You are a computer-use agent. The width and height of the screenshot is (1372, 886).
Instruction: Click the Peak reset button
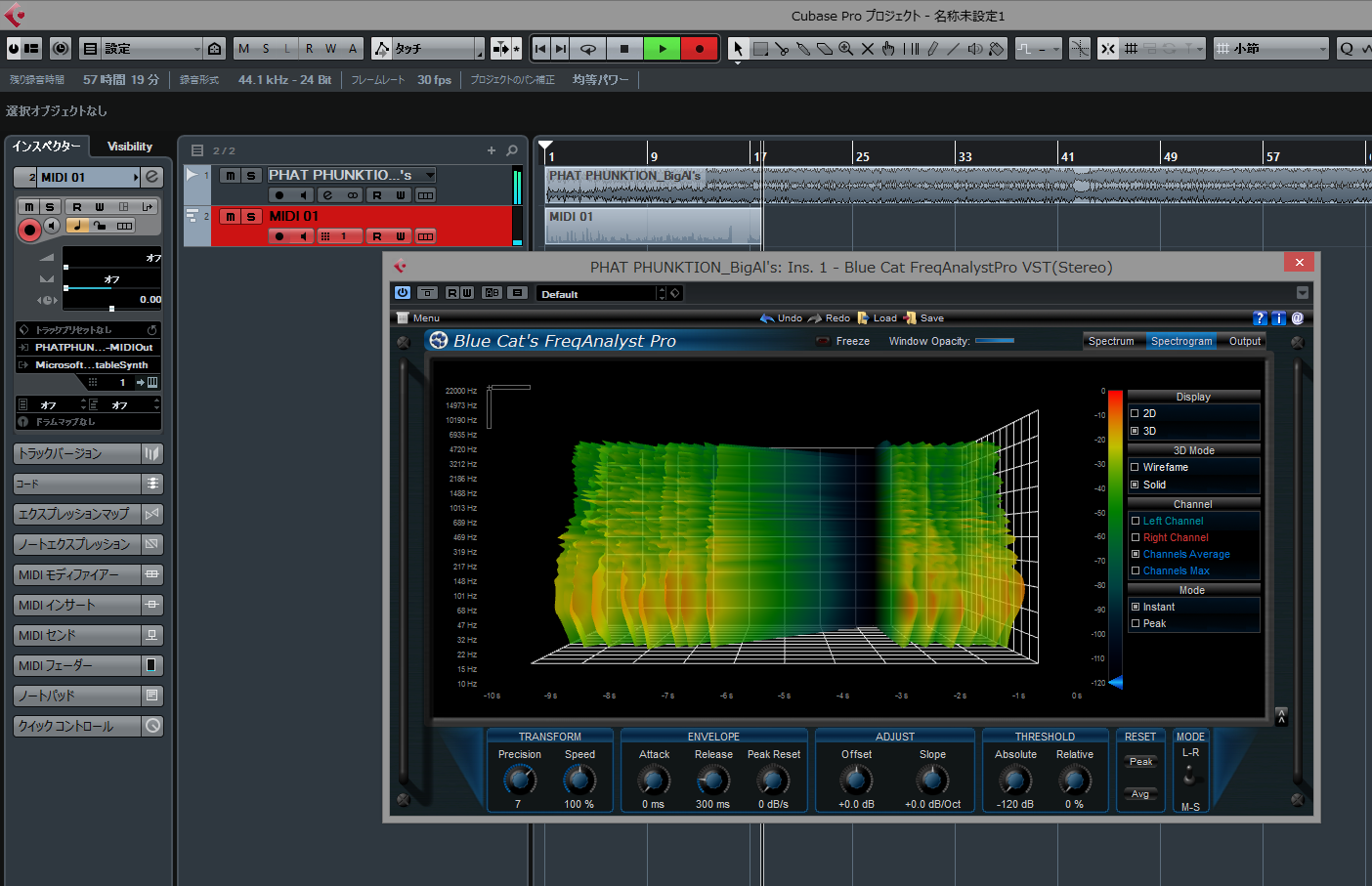tap(1140, 762)
